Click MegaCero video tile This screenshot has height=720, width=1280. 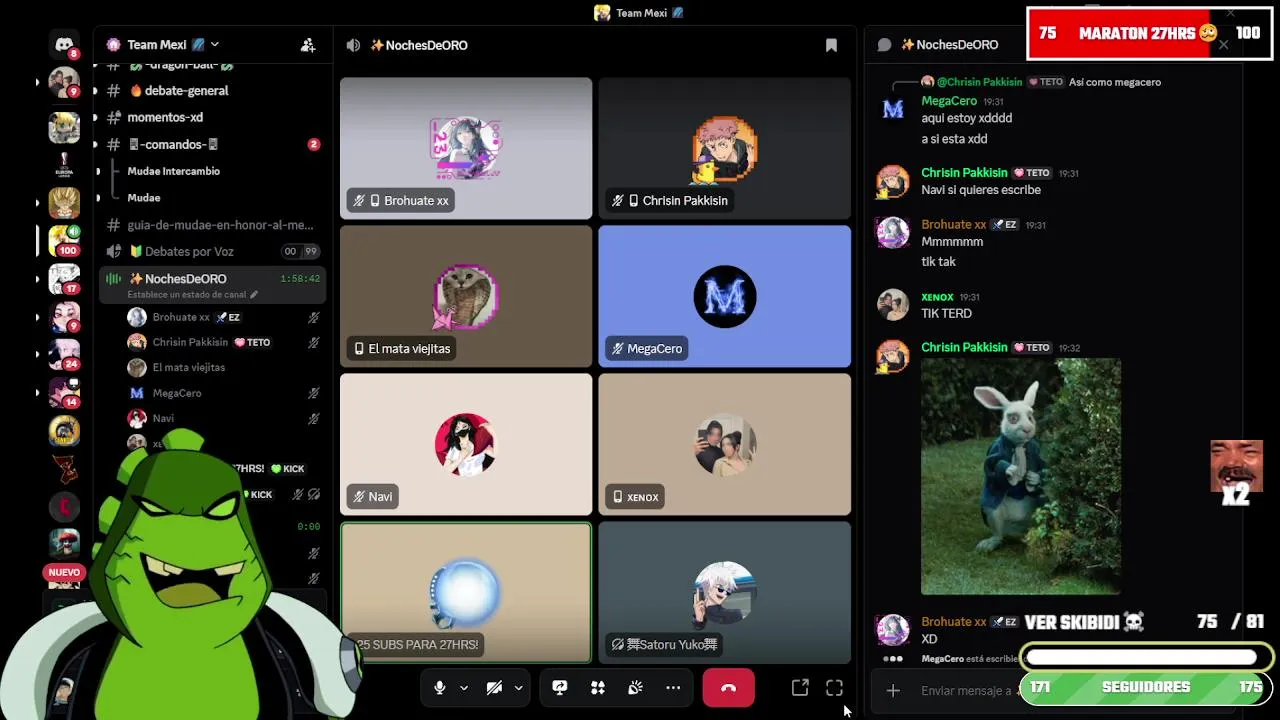pyautogui.click(x=724, y=296)
